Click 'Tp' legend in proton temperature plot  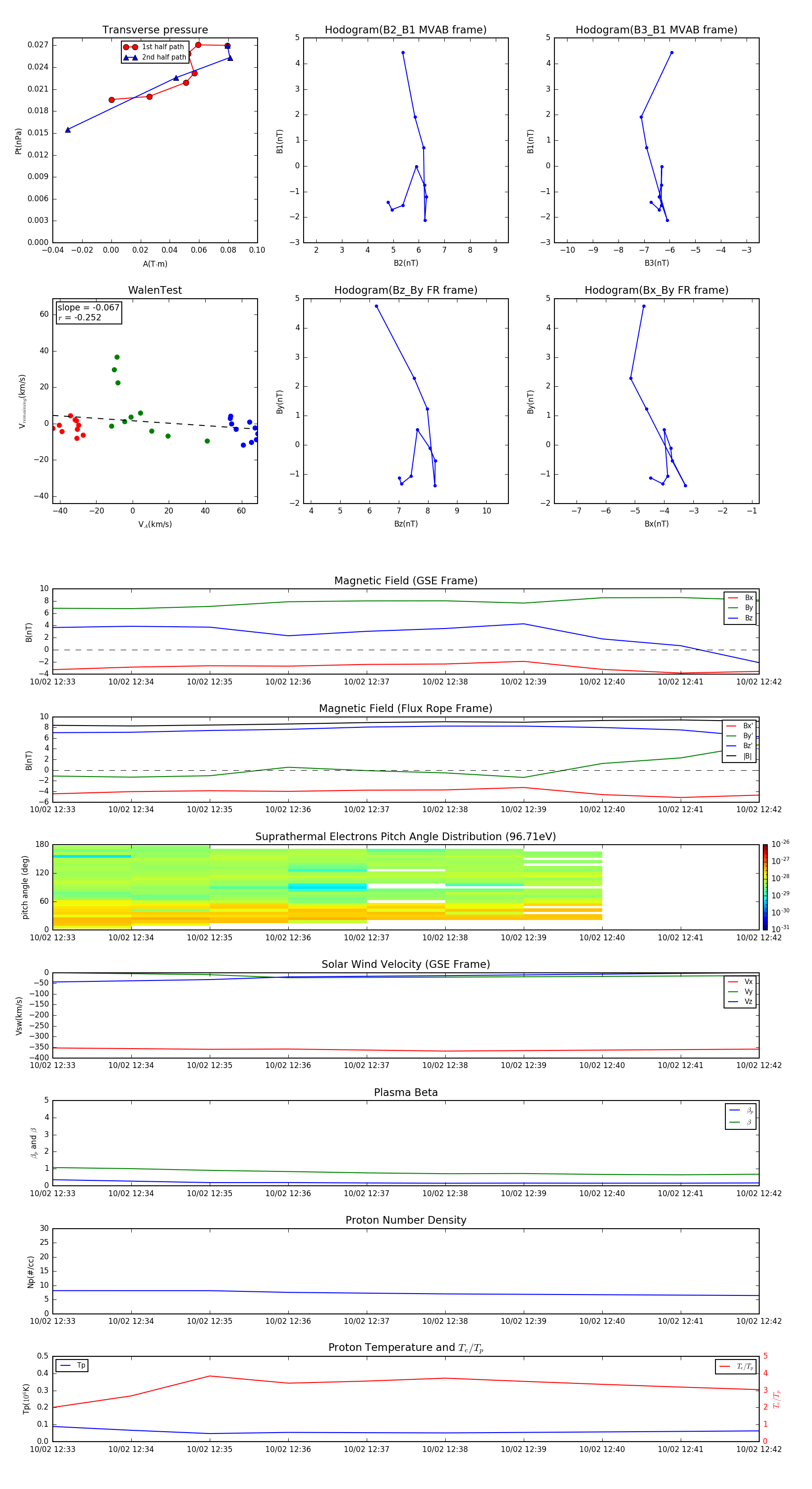[72, 1365]
